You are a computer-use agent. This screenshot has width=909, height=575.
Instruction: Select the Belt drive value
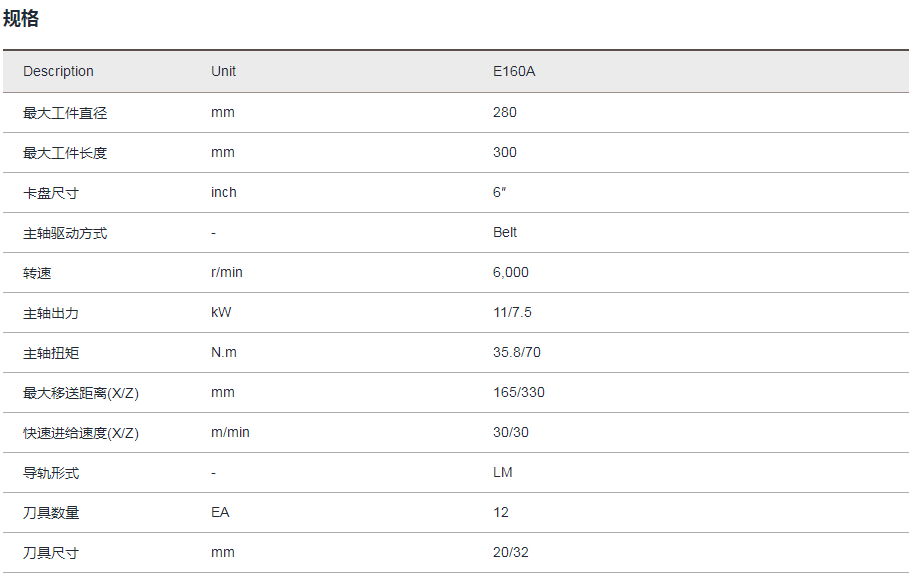click(x=505, y=232)
